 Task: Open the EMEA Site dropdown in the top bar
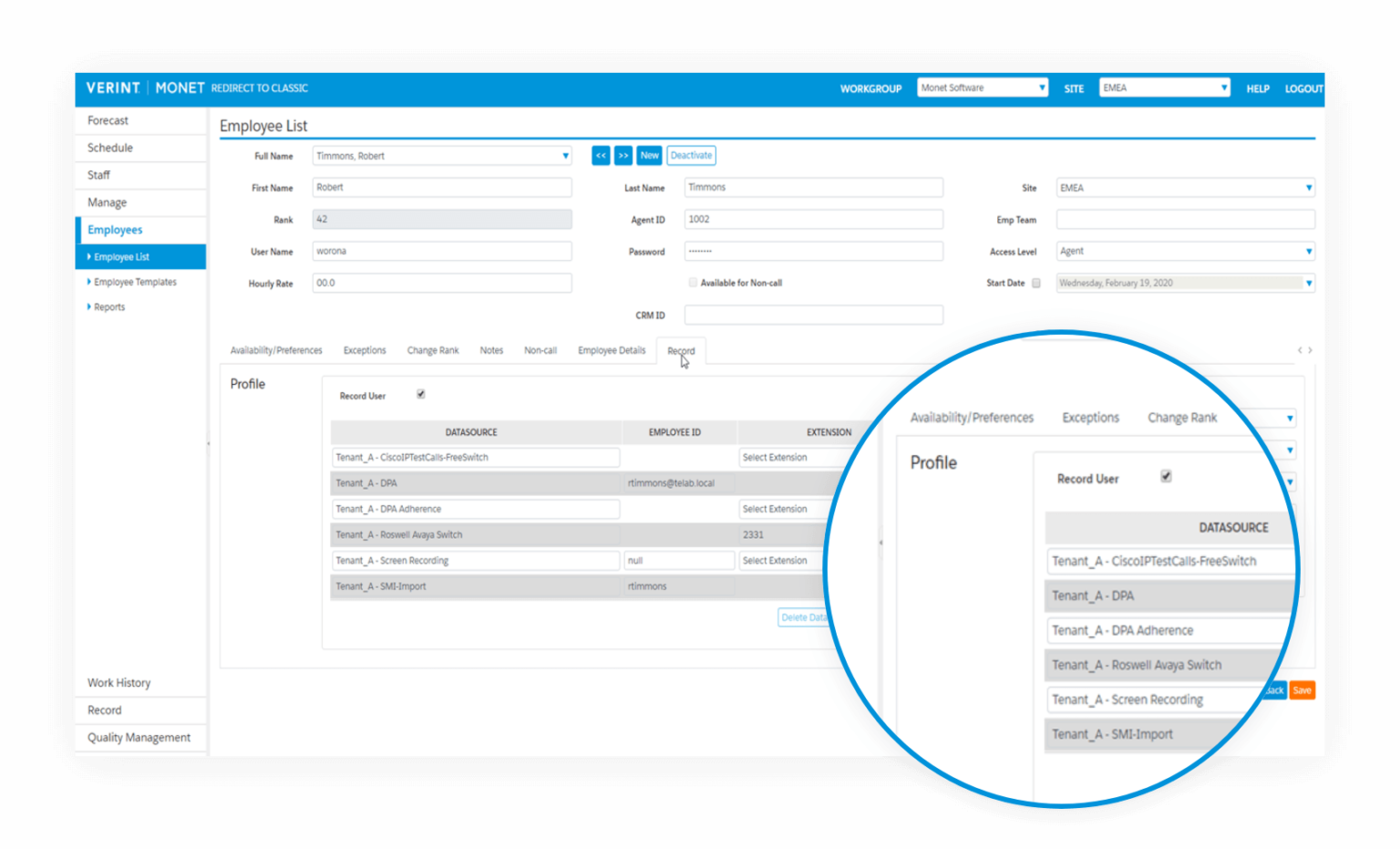tap(1223, 88)
